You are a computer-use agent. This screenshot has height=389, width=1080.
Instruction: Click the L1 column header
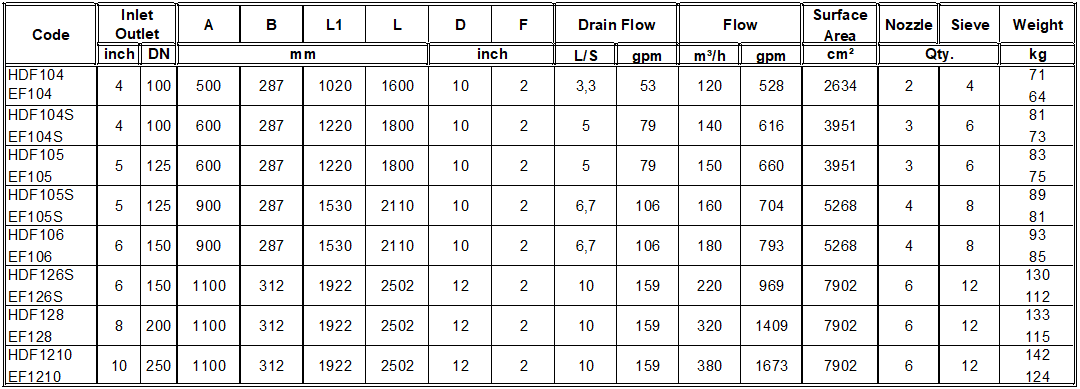click(334, 25)
